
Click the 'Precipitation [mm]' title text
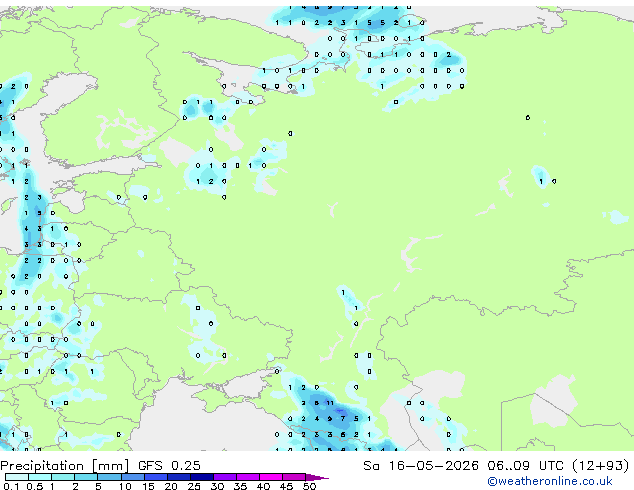65,466
